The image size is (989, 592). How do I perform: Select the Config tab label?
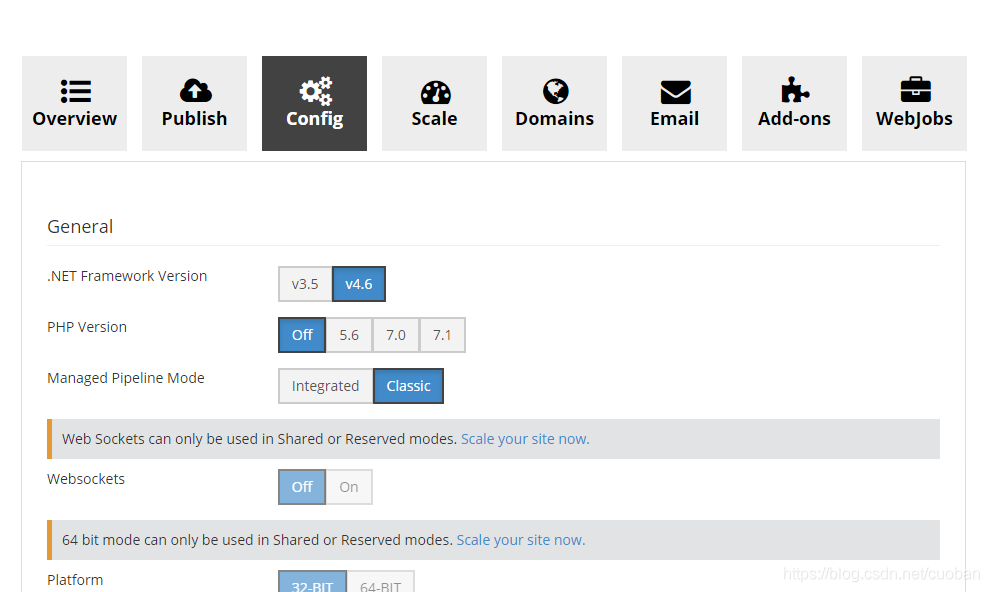[x=314, y=119]
